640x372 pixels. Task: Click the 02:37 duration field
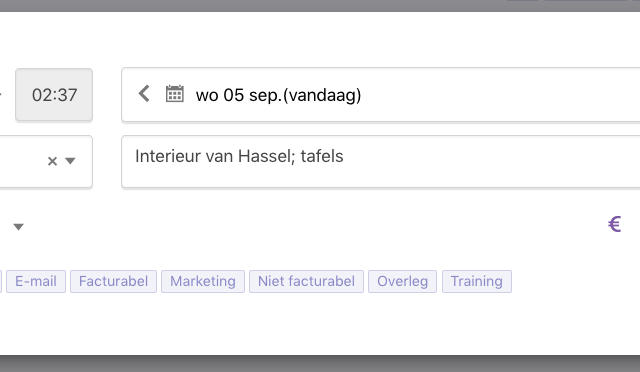54,95
